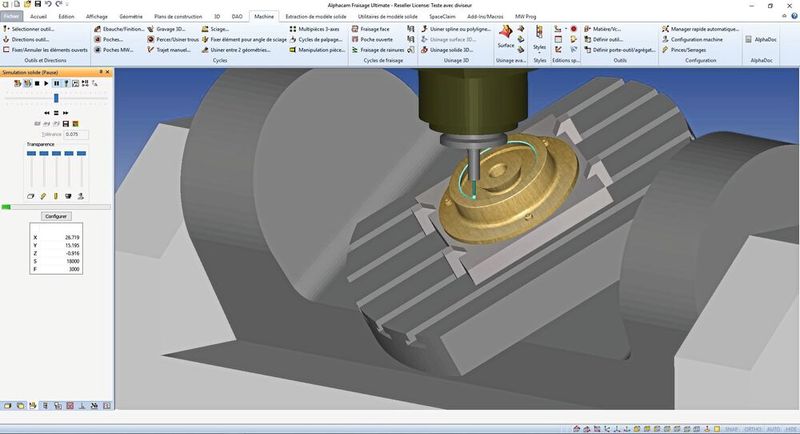Switch to the Géométrie tab
This screenshot has height=434, width=800.
pyautogui.click(x=131, y=16)
